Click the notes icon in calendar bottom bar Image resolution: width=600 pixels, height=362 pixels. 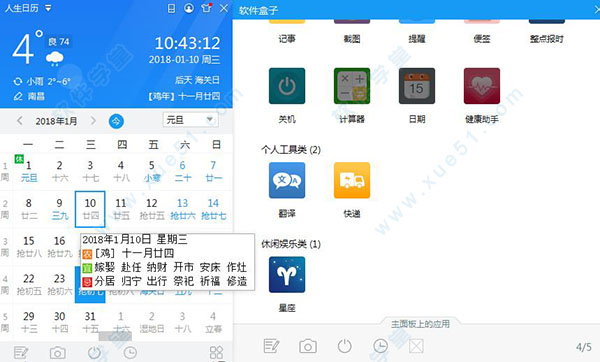(x=21, y=352)
